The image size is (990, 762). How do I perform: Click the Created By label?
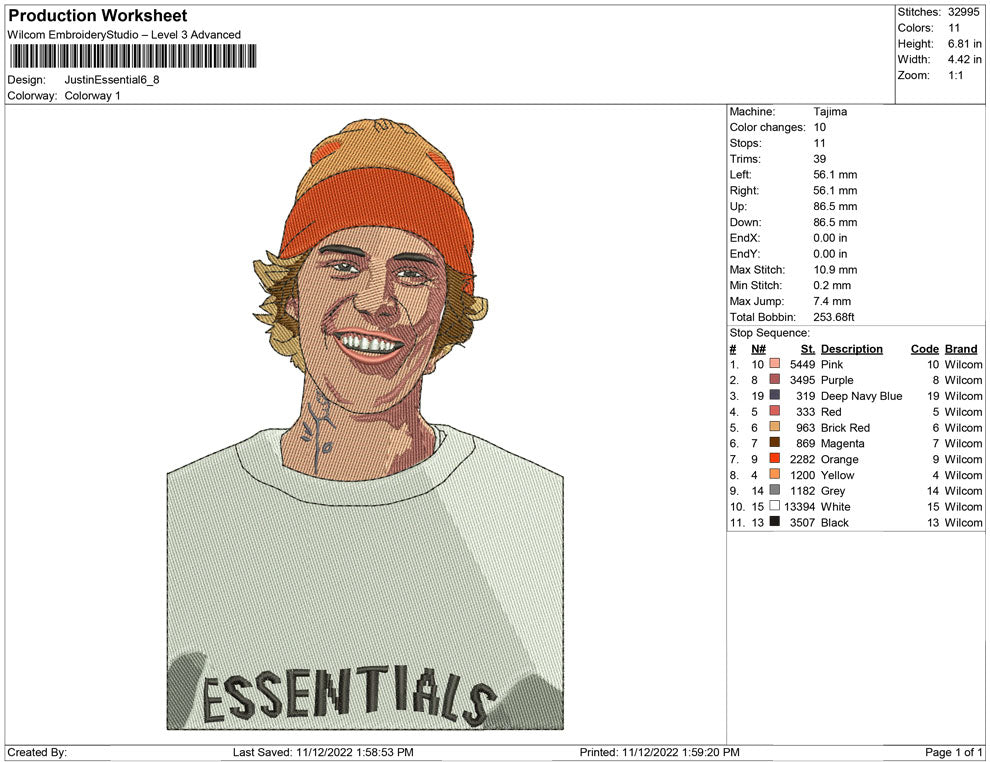pos(37,752)
